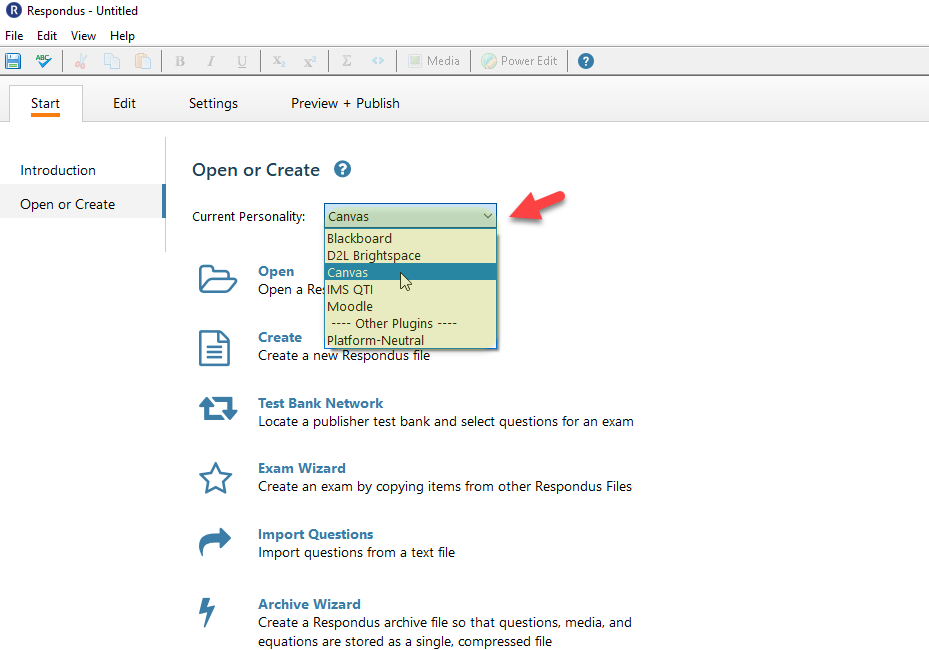Switch to the Edit tab
929x650 pixels.
[x=124, y=103]
